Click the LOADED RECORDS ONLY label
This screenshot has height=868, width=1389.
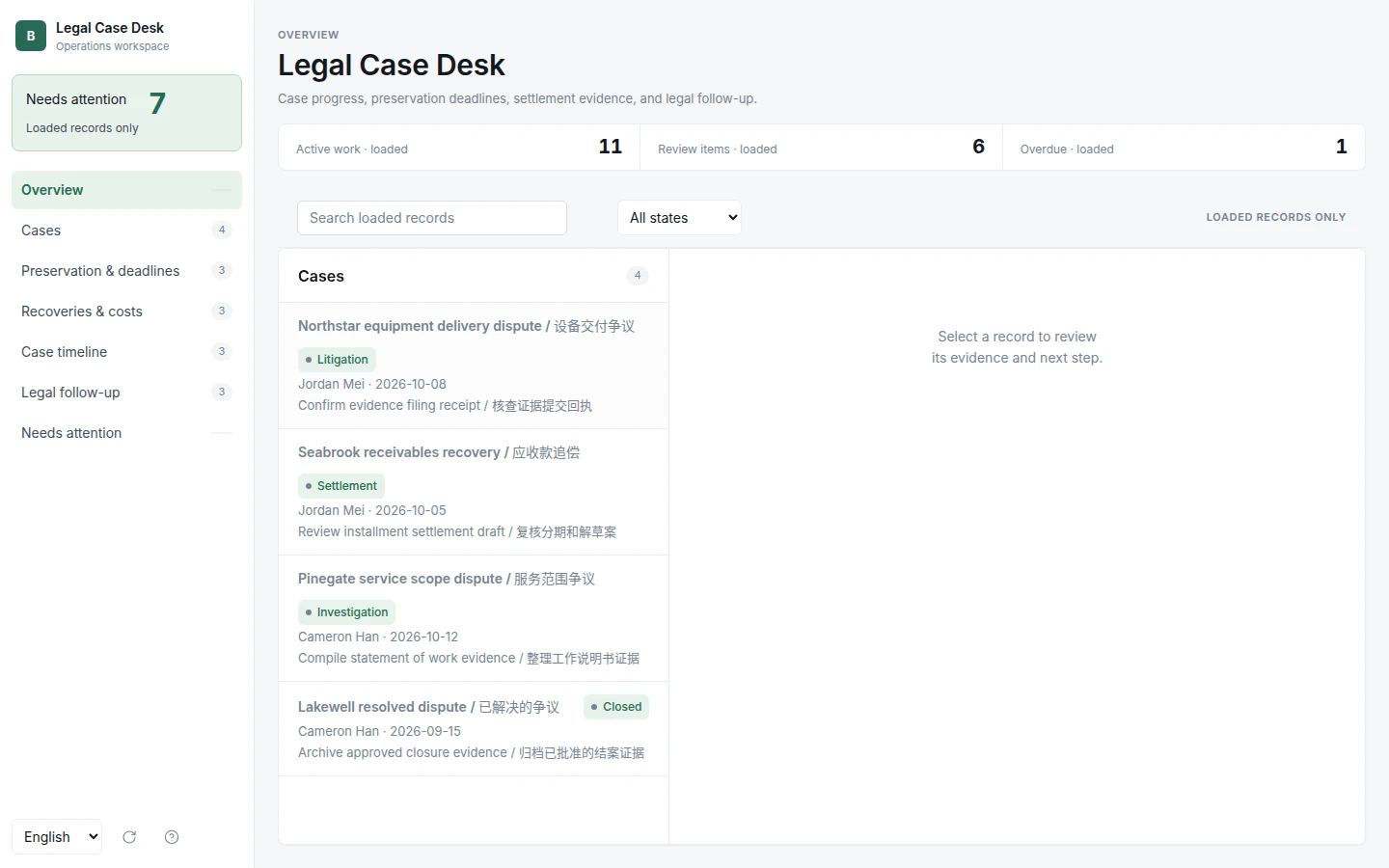pyautogui.click(x=1276, y=218)
